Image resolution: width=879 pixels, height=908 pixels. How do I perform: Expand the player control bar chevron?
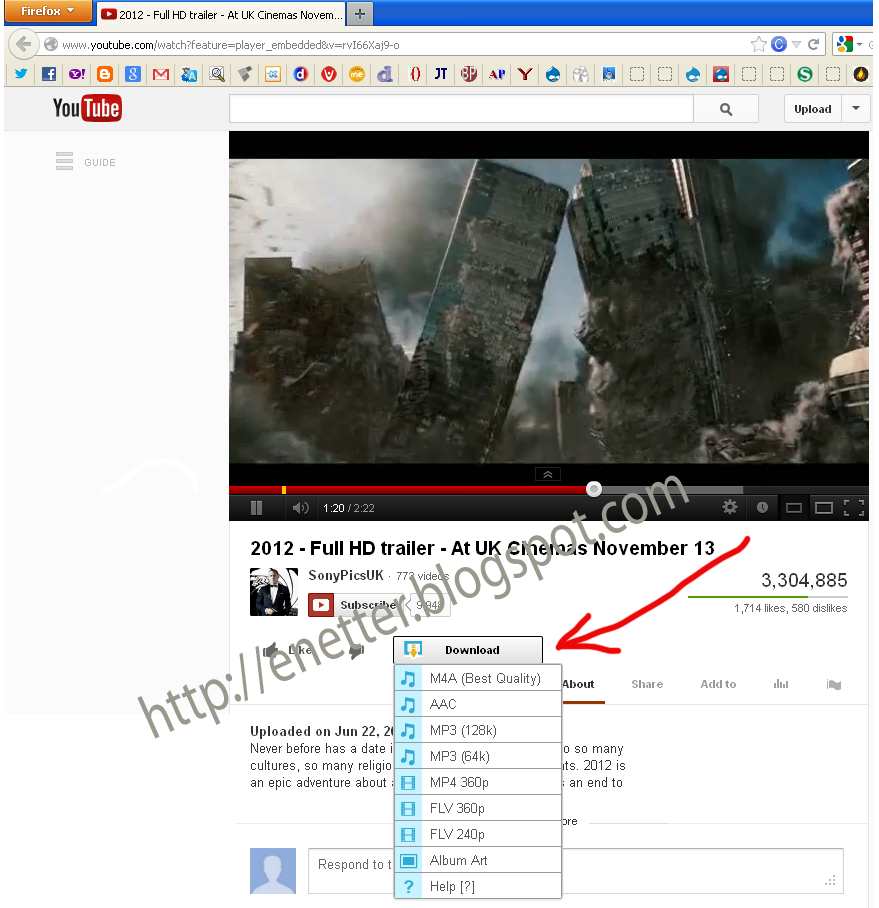point(547,475)
